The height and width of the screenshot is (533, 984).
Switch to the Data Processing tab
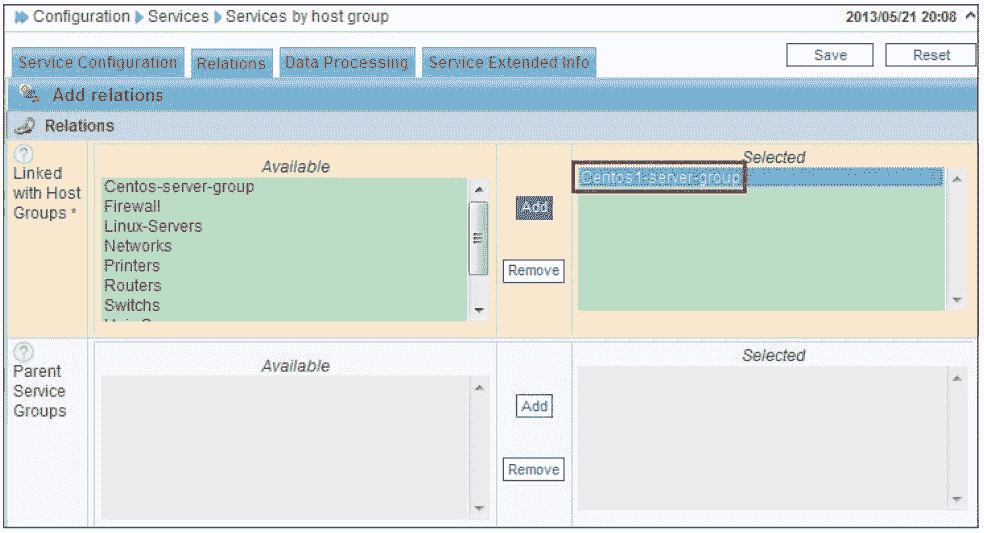346,62
